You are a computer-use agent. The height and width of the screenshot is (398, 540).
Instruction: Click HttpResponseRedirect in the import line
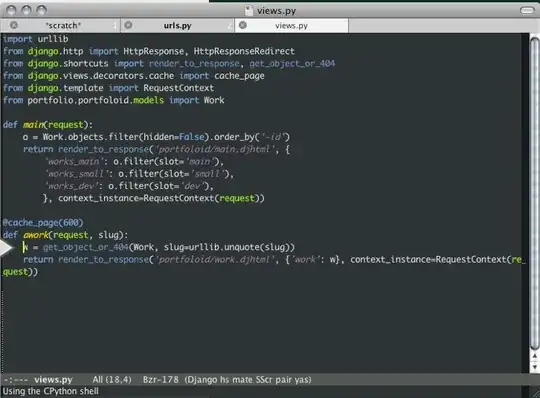pos(244,51)
